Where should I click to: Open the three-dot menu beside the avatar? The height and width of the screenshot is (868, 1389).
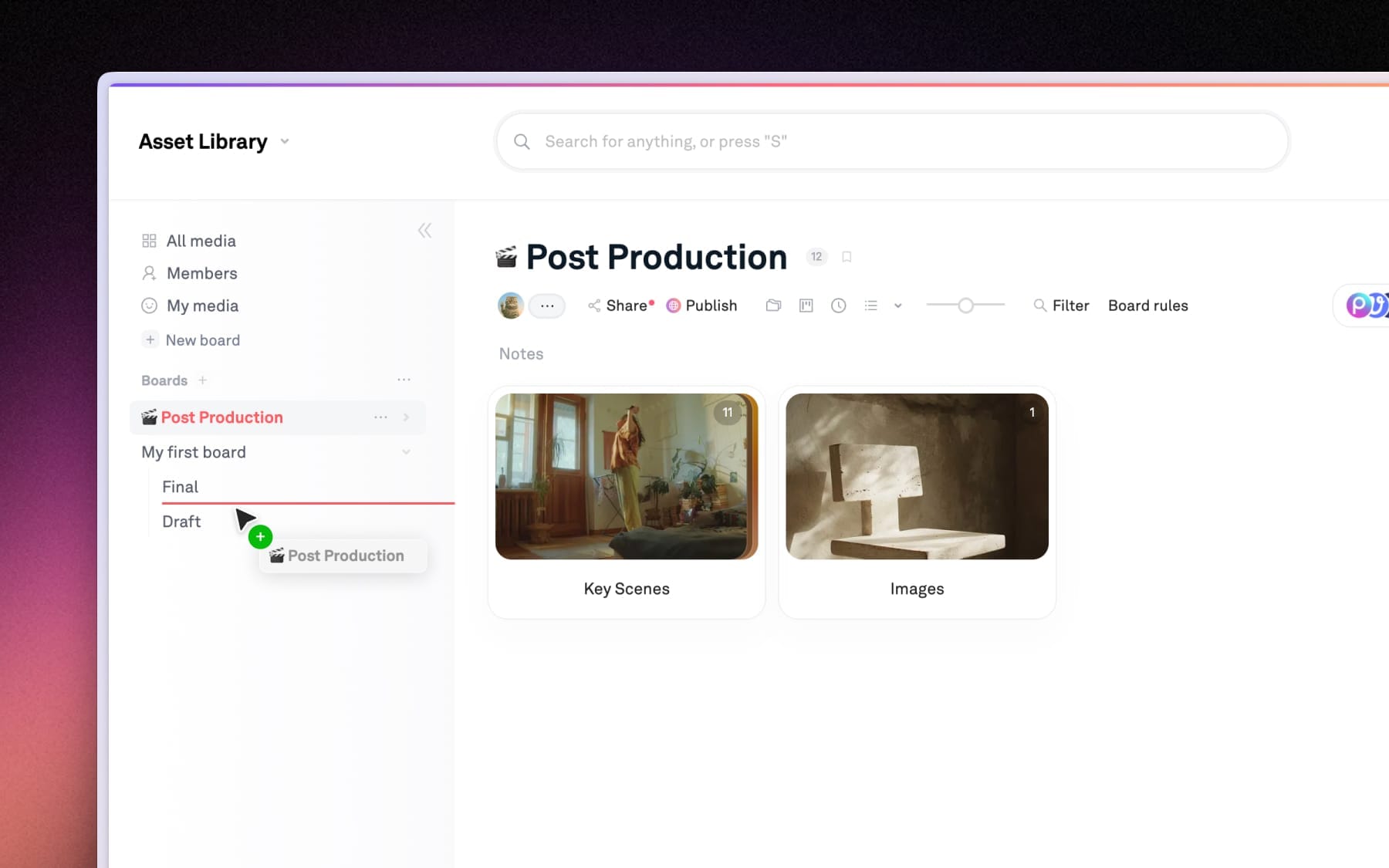[x=547, y=306]
